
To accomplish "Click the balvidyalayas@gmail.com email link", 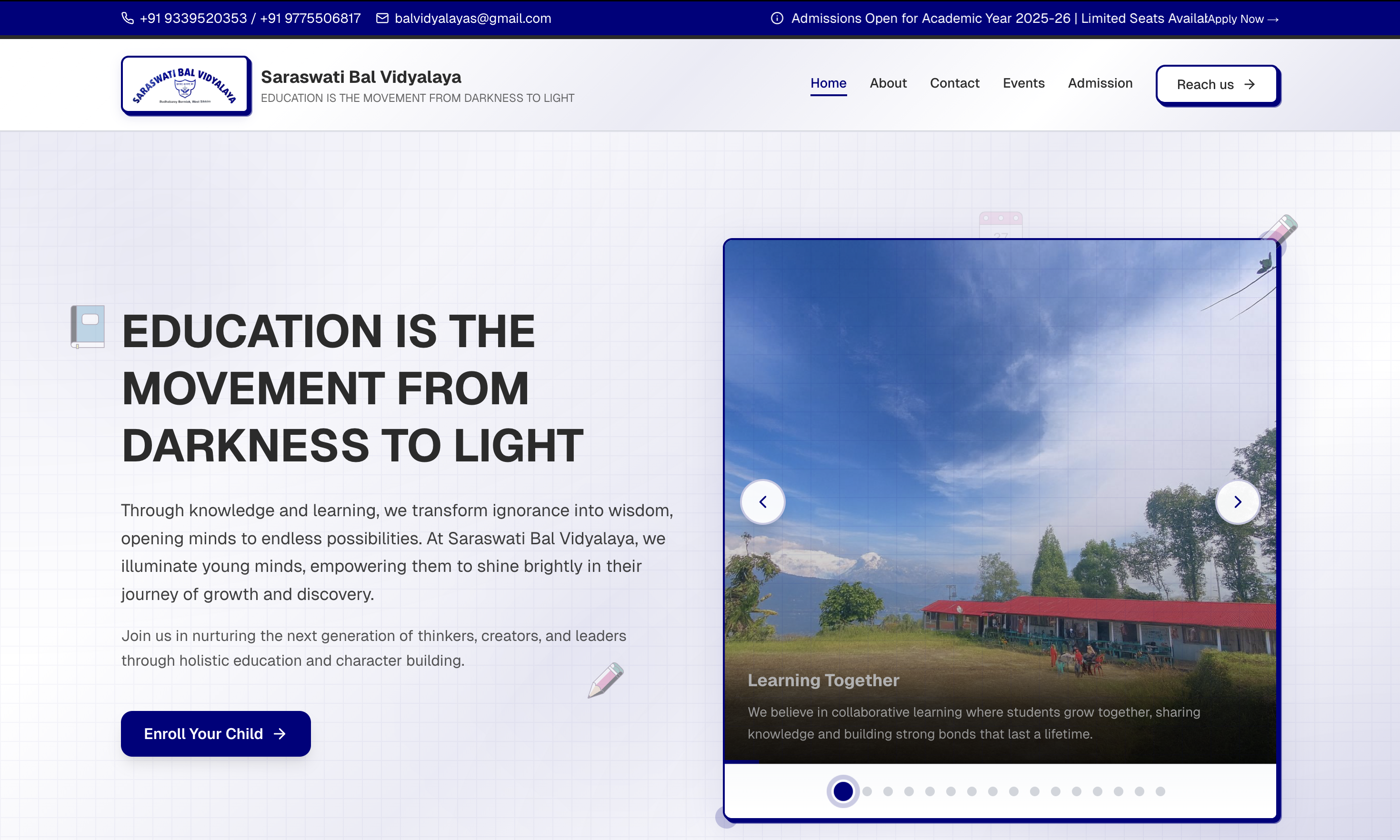I will [x=472, y=18].
